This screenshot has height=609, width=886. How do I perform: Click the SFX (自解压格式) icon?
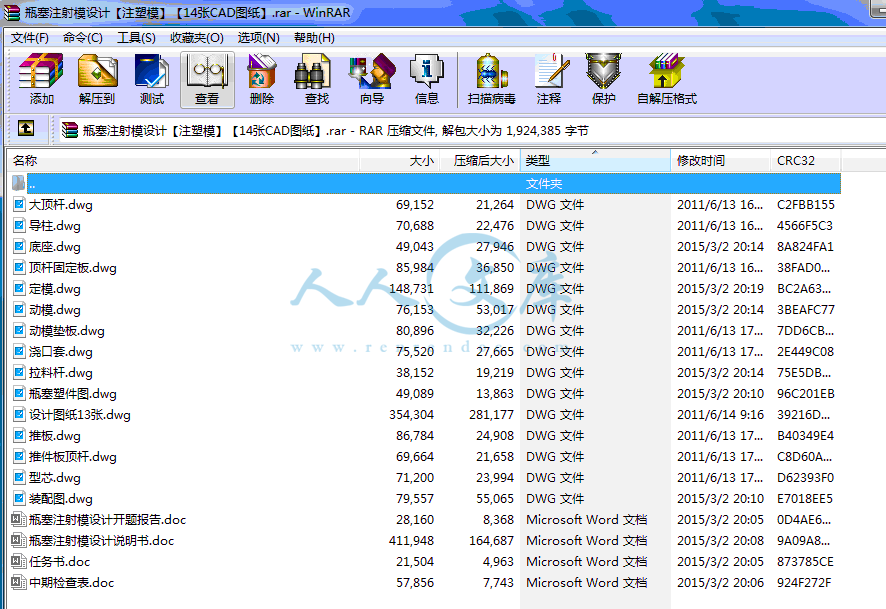pos(667,79)
